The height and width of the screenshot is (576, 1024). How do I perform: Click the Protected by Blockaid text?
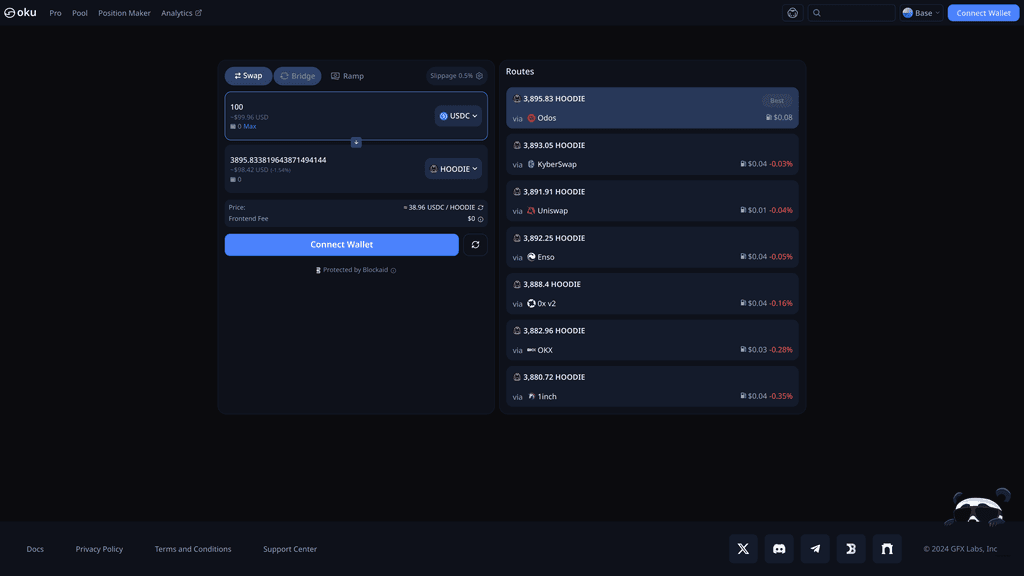click(x=355, y=270)
